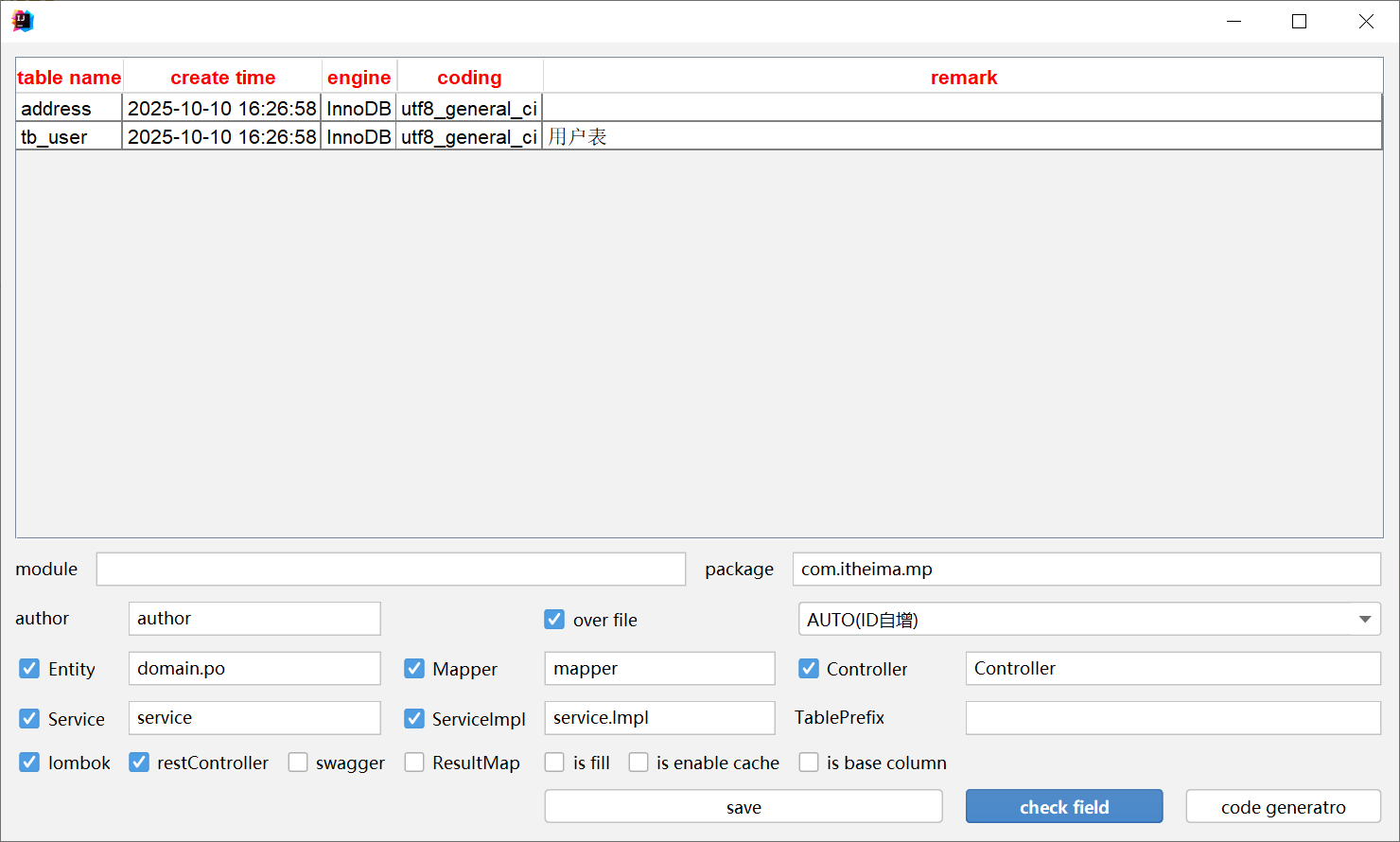
Task: Click the check field button
Action: (x=1064, y=807)
